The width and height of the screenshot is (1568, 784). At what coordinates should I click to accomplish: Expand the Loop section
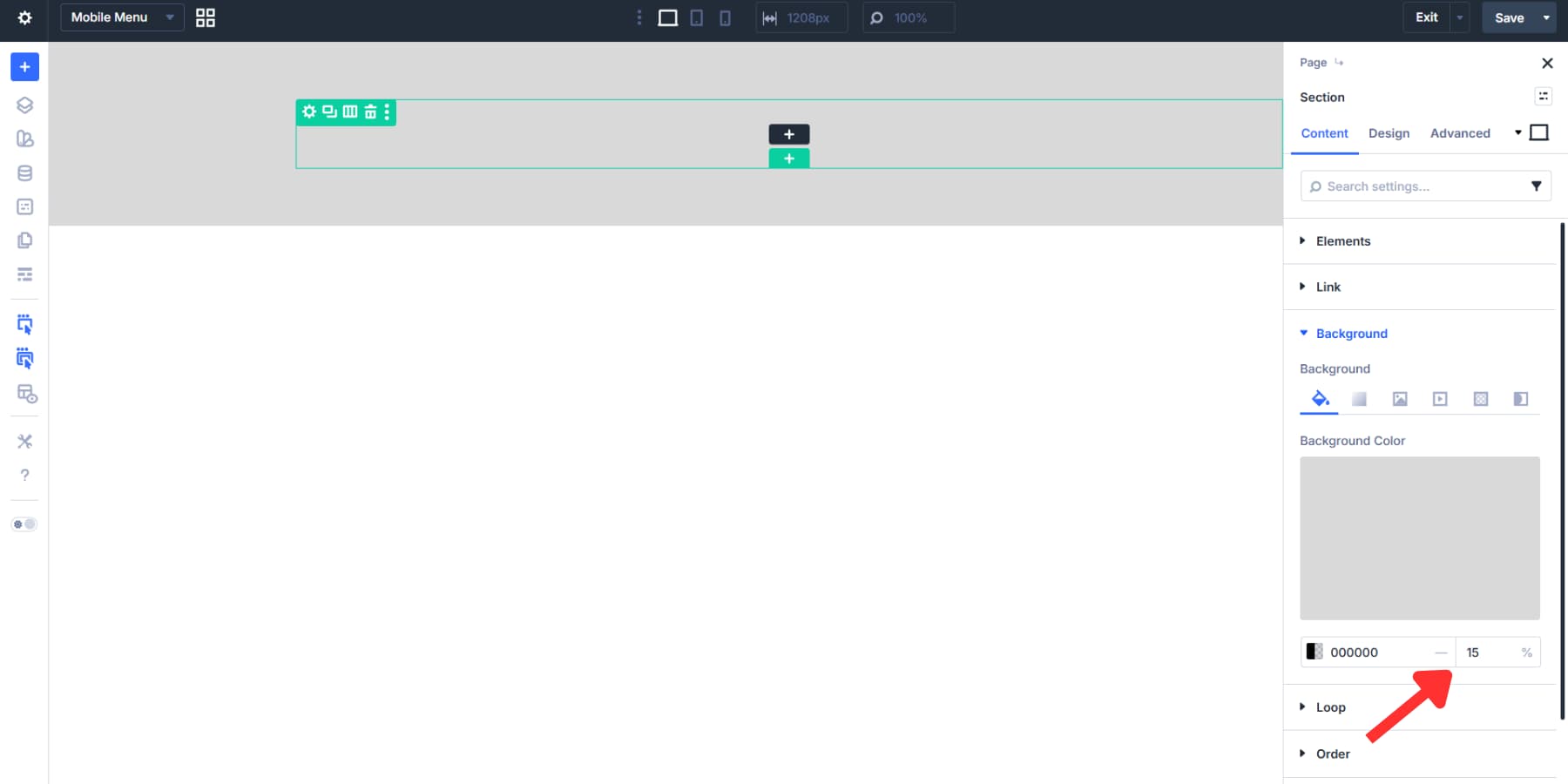(x=1330, y=706)
